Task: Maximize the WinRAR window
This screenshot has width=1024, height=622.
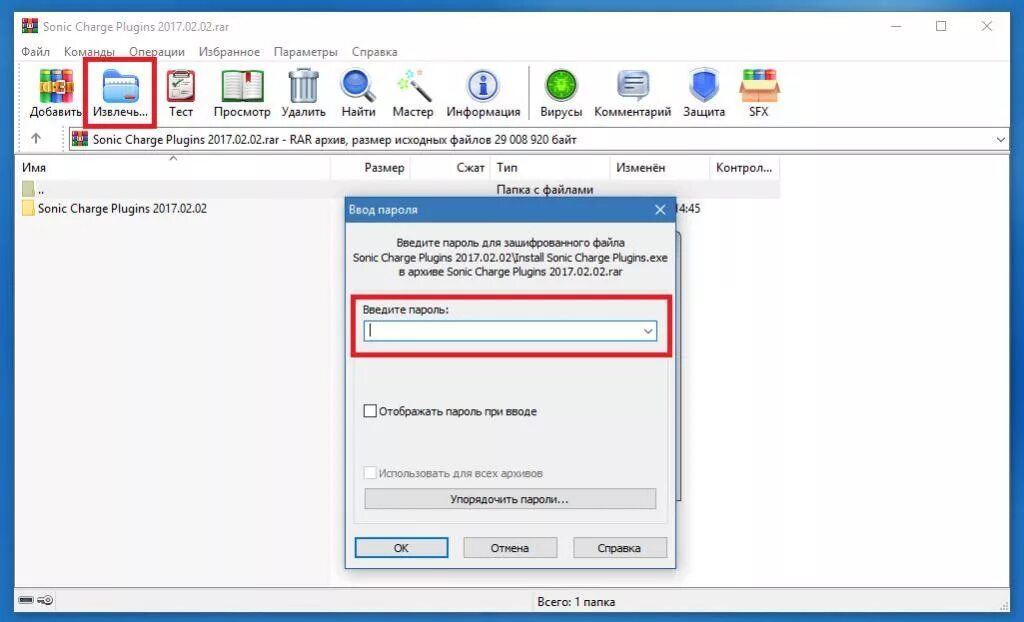Action: [x=941, y=26]
